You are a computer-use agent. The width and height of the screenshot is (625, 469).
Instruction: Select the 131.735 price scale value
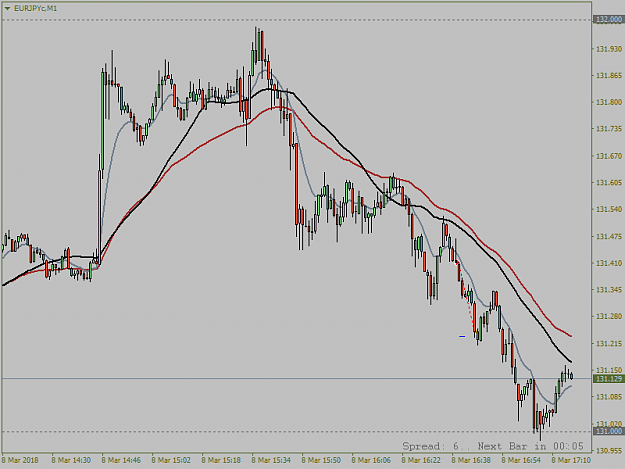point(609,129)
